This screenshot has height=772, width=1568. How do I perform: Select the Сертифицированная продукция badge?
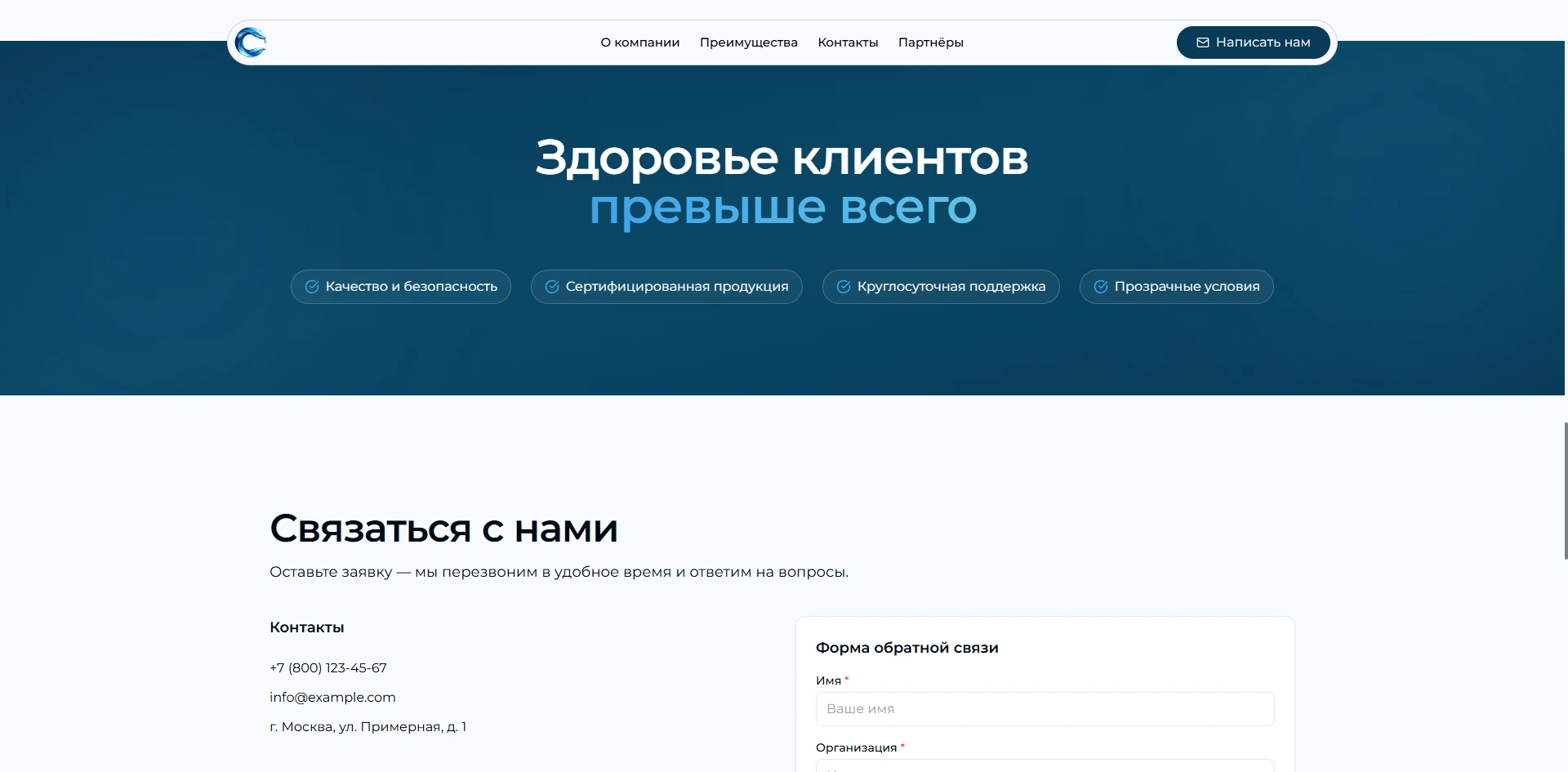pyautogui.click(x=666, y=287)
